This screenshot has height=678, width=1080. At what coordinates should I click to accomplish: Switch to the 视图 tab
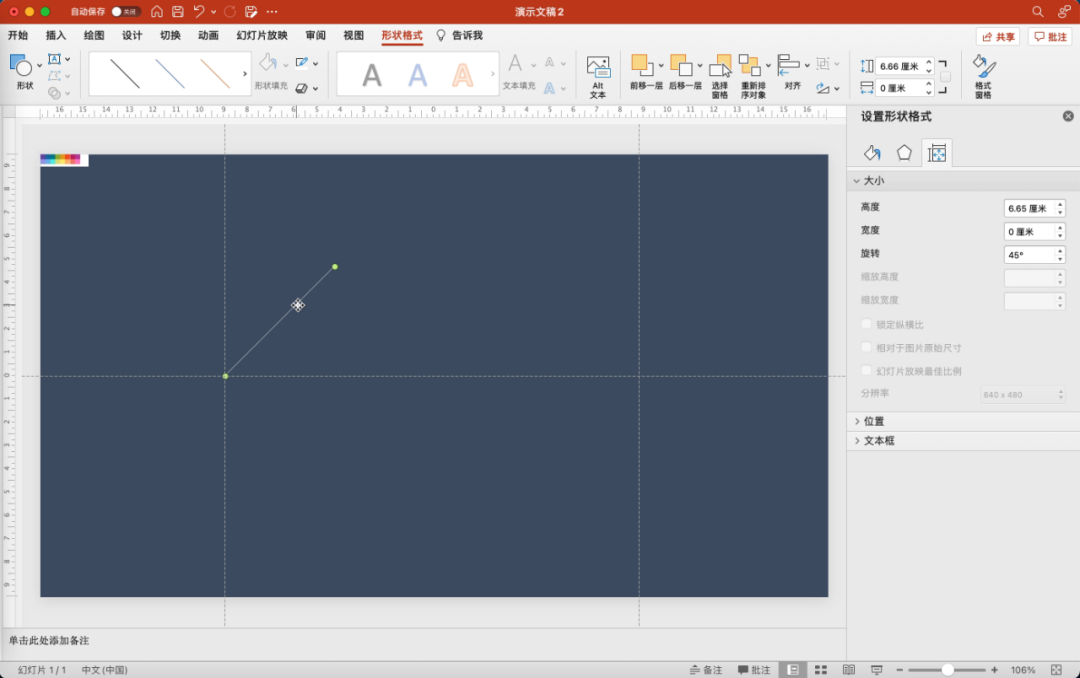pos(353,35)
